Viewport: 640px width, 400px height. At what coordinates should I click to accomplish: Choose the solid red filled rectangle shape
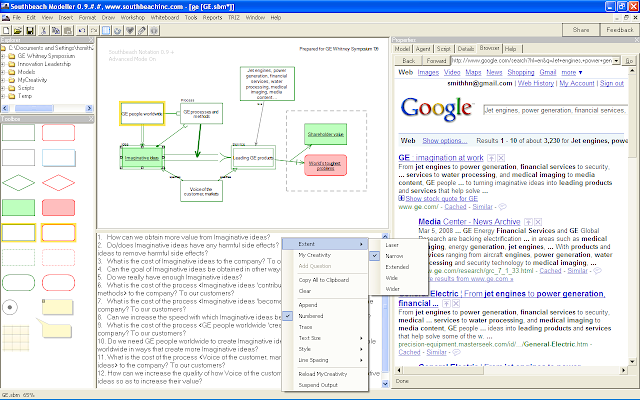[x=58, y=207]
